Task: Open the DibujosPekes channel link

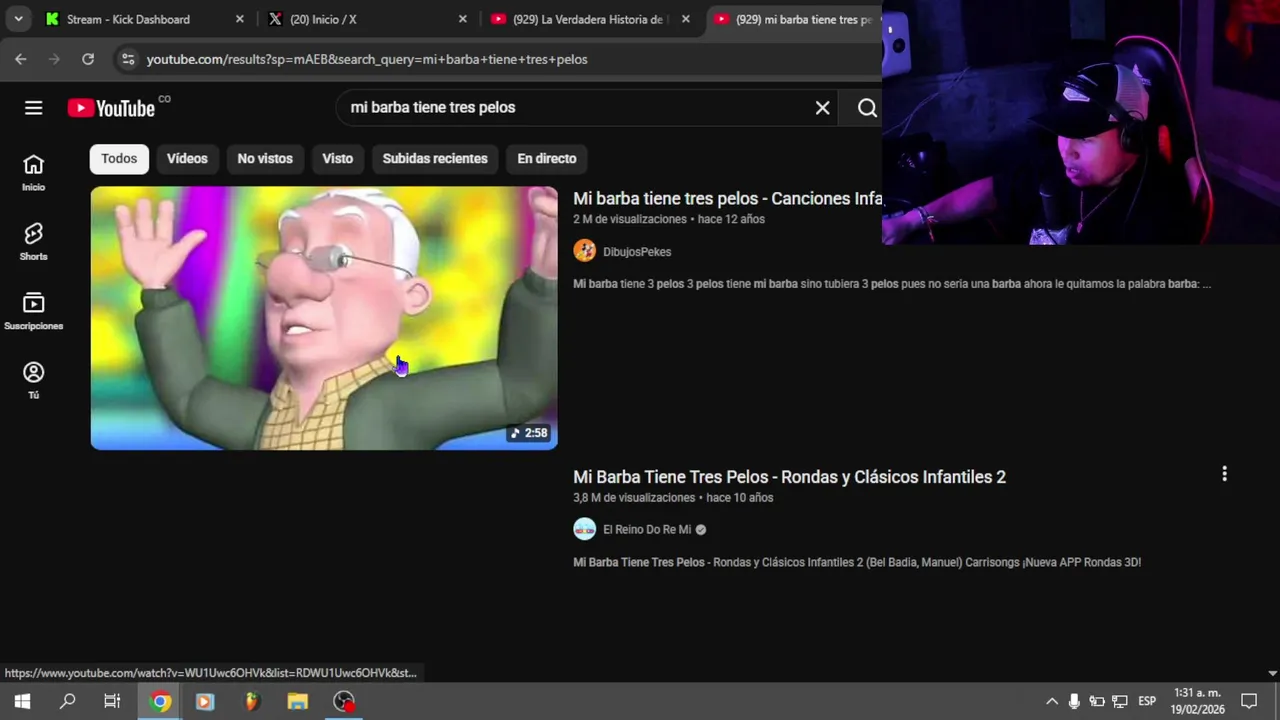Action: 637,252
